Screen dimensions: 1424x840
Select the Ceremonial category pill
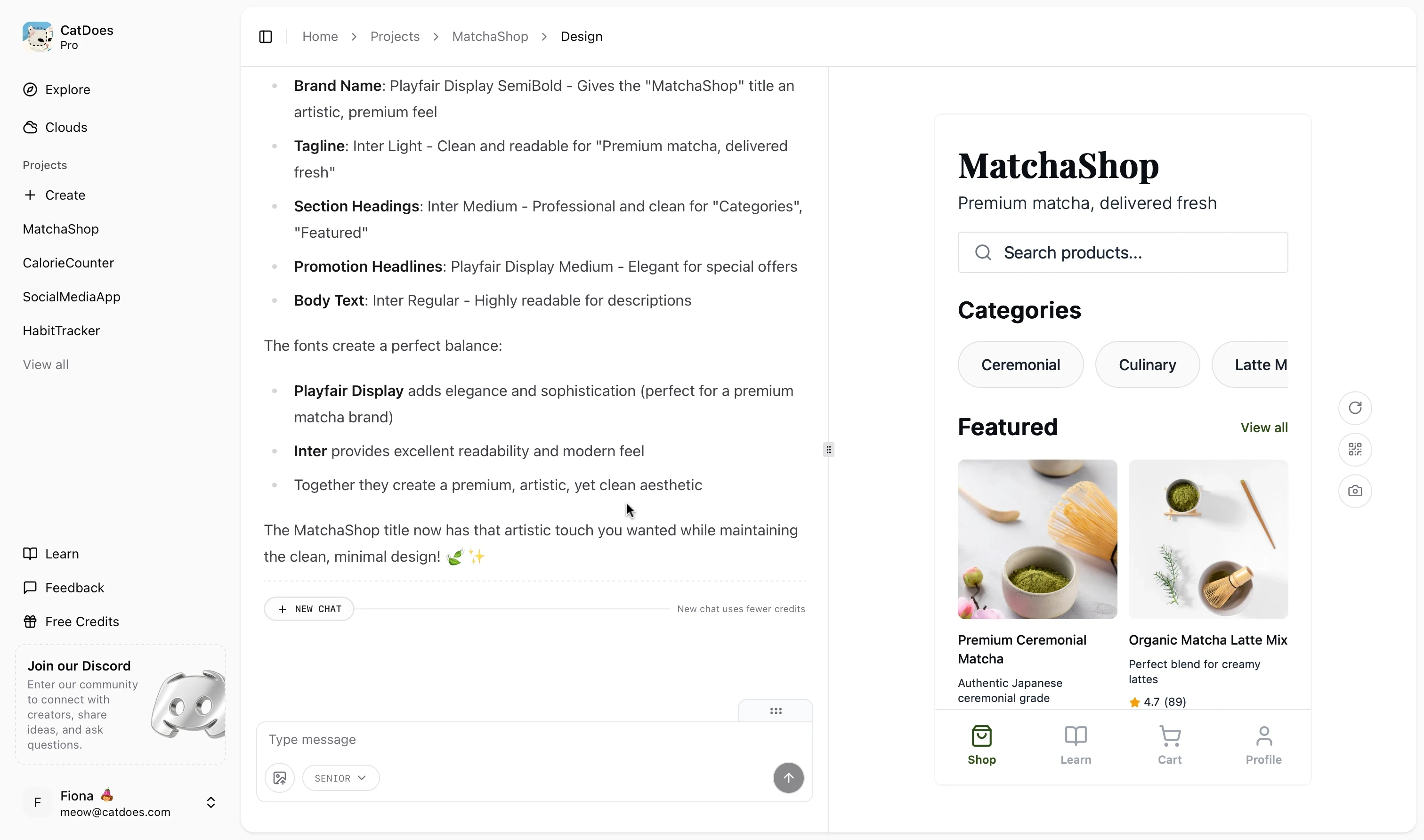pyautogui.click(x=1020, y=364)
